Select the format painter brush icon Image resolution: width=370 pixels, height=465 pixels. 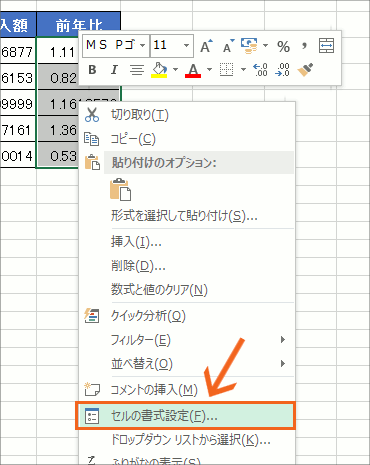click(305, 70)
